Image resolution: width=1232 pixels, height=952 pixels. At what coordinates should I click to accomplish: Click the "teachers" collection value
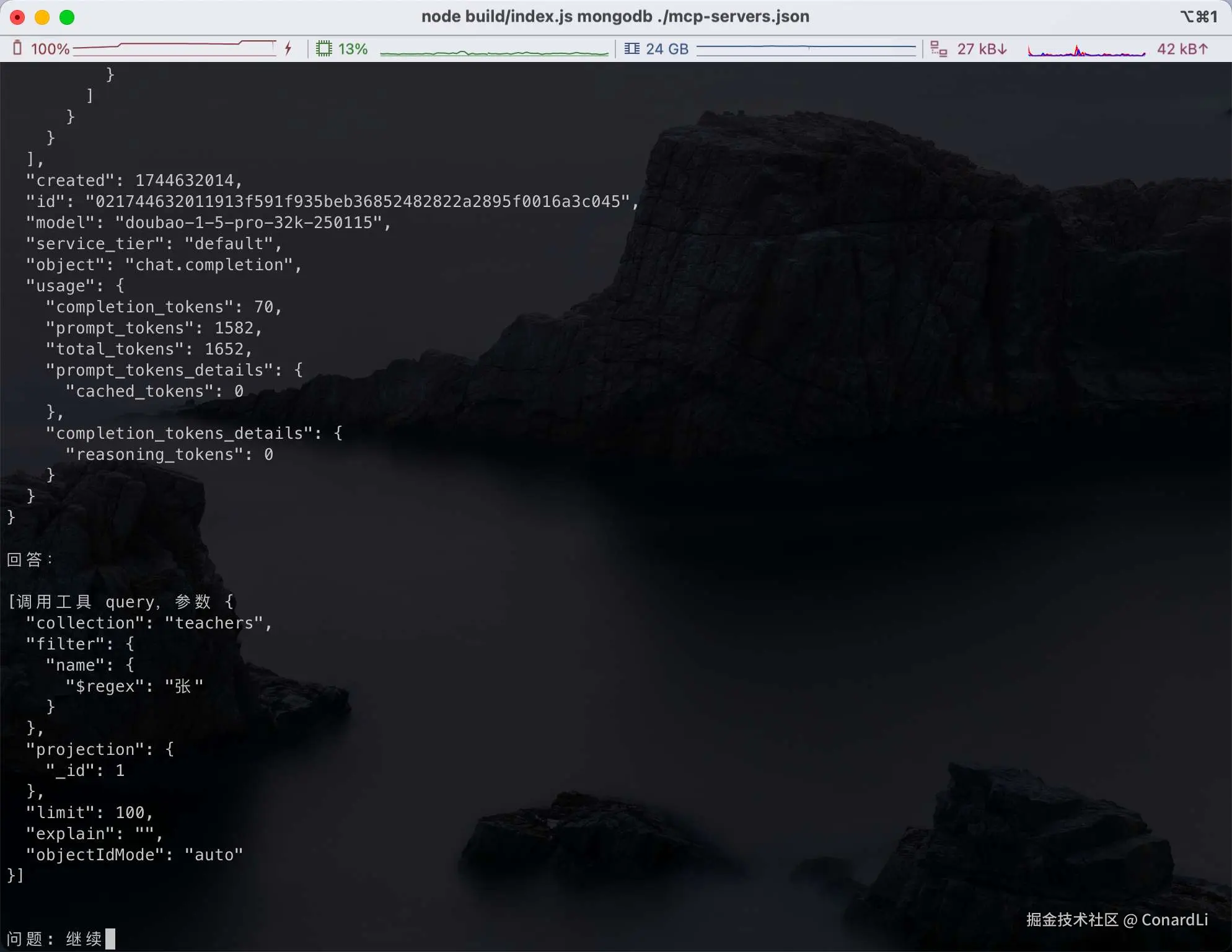point(214,623)
